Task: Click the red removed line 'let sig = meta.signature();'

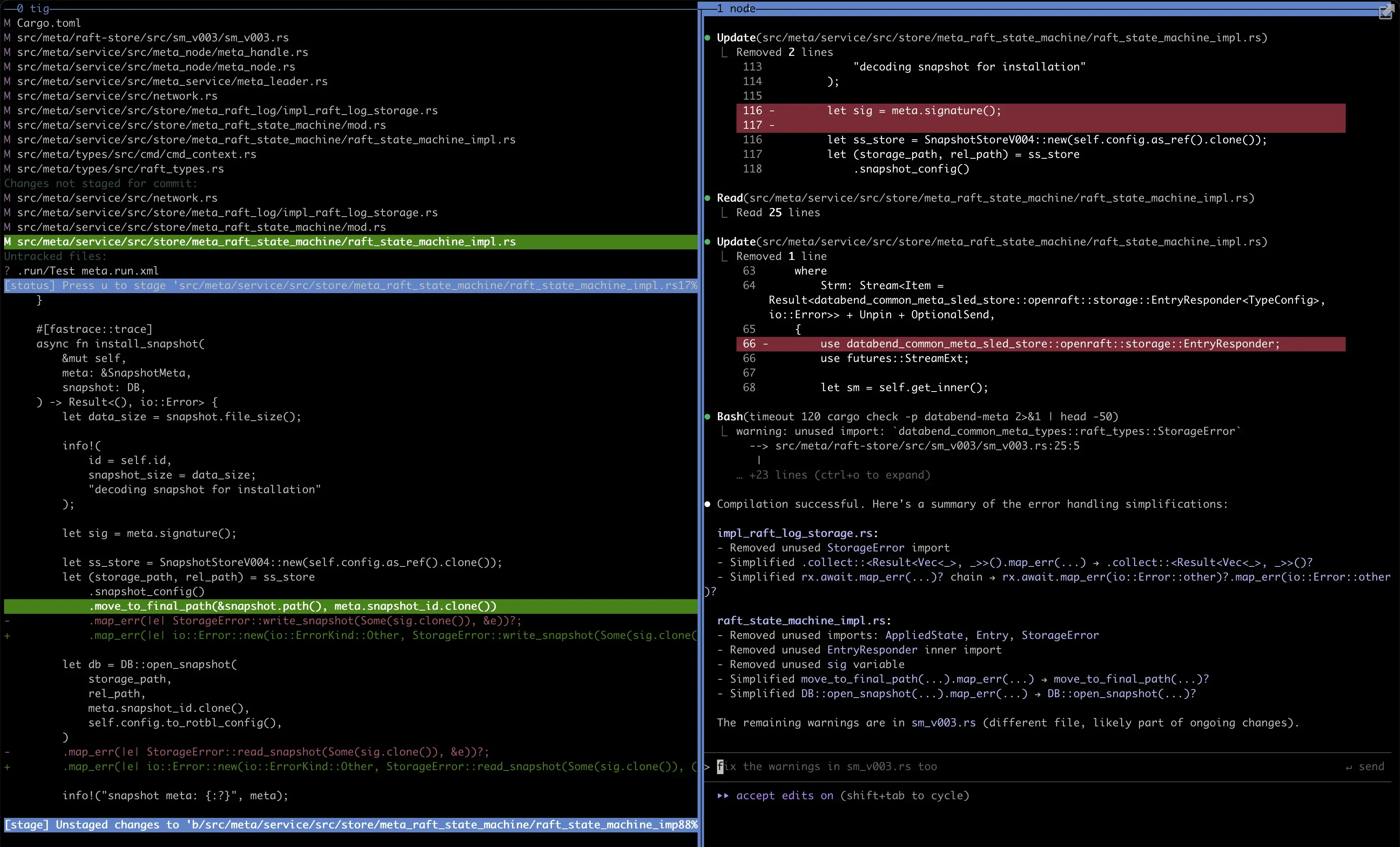Action: 913,111
